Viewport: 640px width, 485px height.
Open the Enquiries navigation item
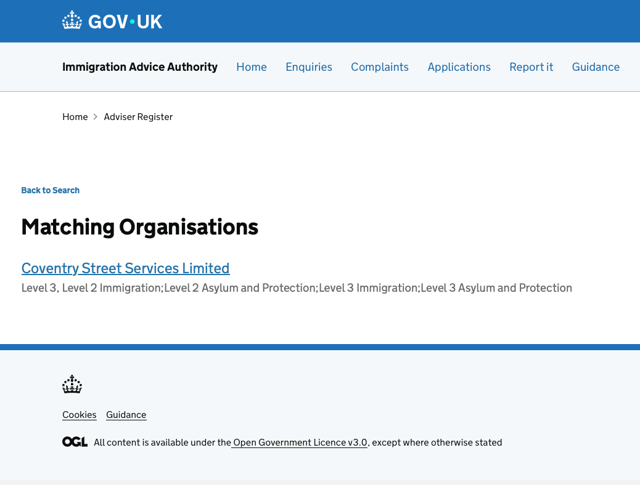[309, 67]
